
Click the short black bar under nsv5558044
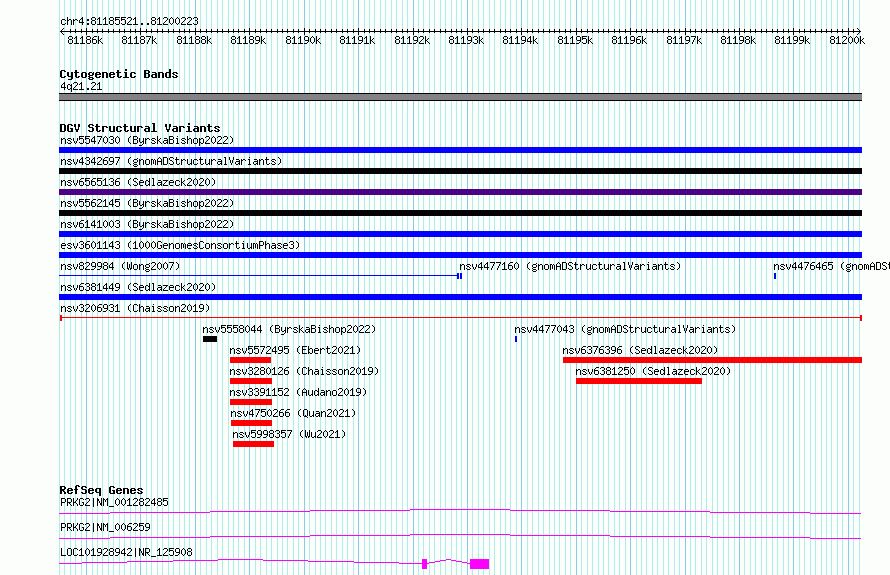pyautogui.click(x=209, y=339)
